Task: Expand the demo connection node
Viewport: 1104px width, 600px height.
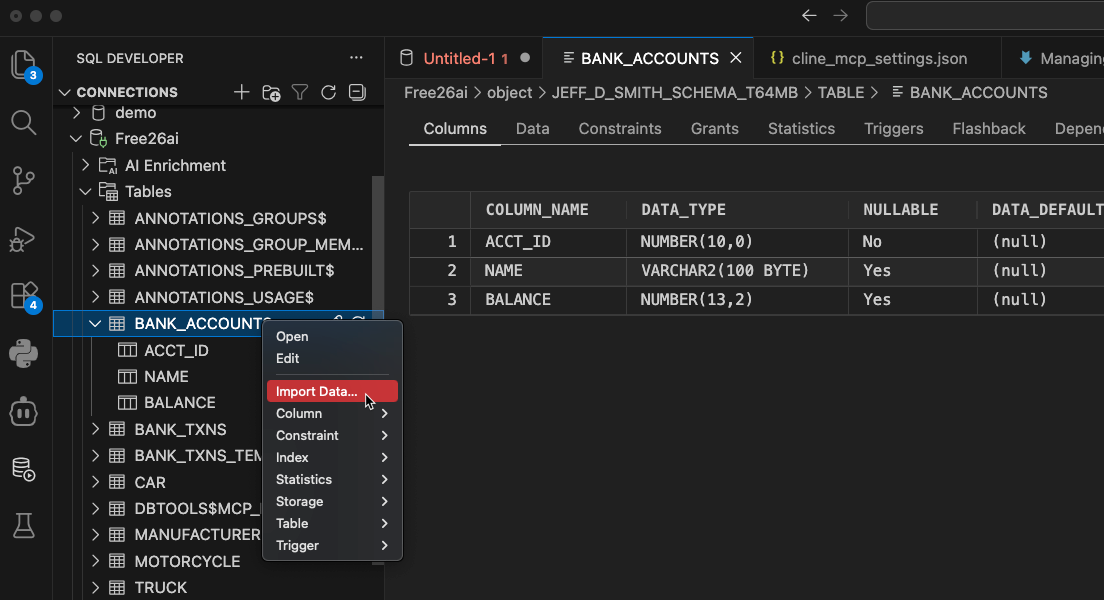Action: 76,113
